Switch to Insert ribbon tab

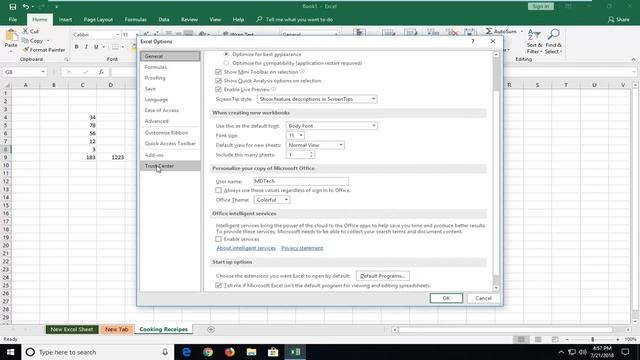coord(65,20)
